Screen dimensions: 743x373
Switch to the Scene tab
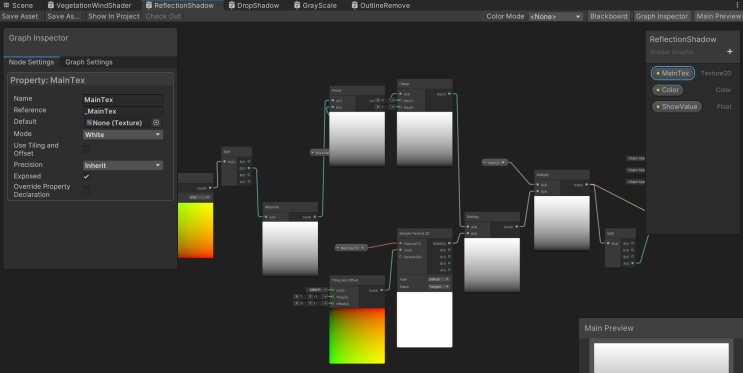pos(18,5)
